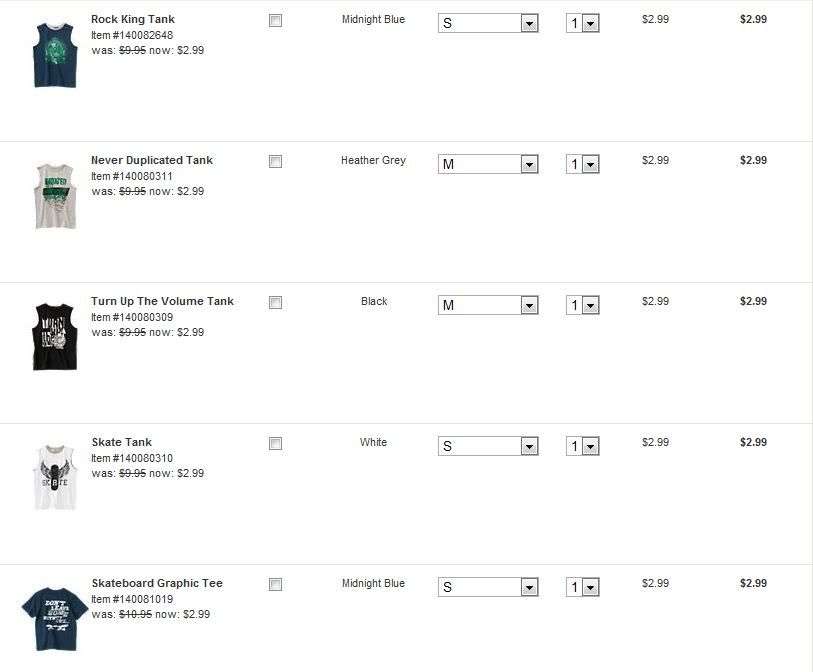The width and height of the screenshot is (813, 672).
Task: Enable the Skate Tank checkbox
Action: pos(276,443)
